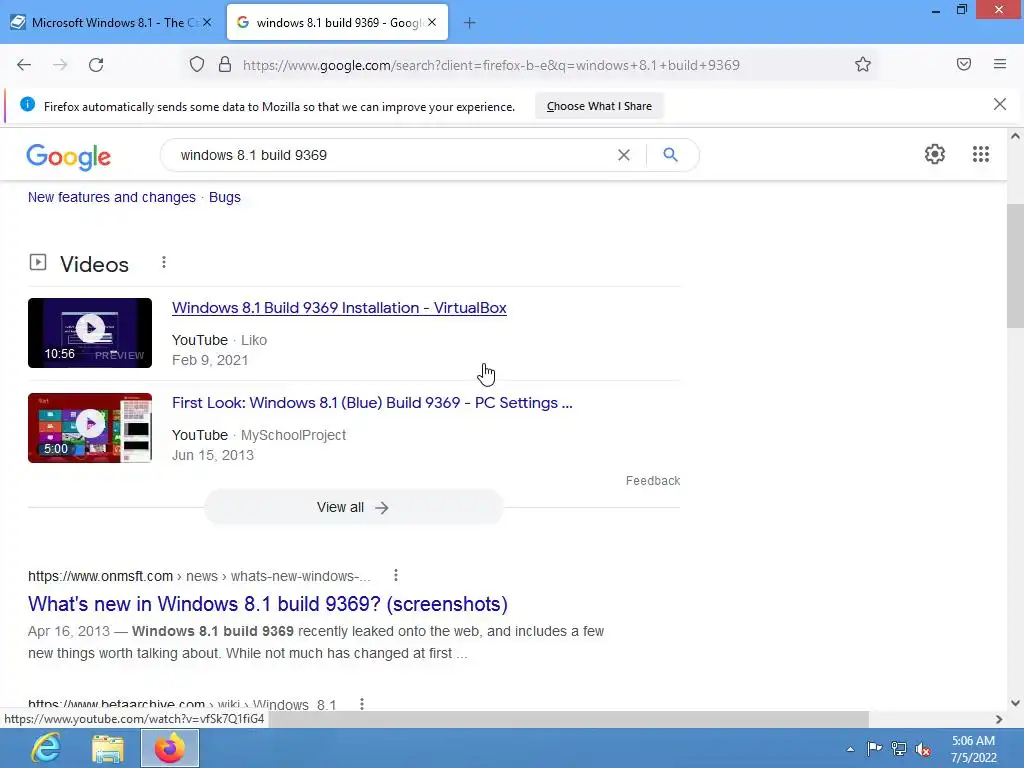Open Action Center flag icon
Screen dimensions: 1024x768
click(874, 748)
